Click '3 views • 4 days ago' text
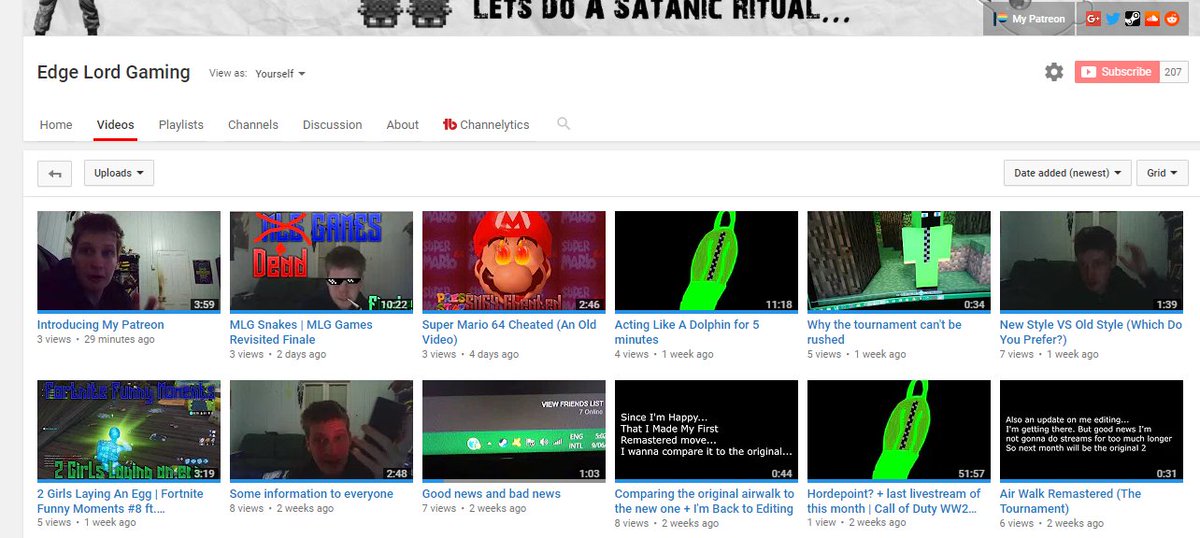1200x538 pixels. click(x=470, y=354)
